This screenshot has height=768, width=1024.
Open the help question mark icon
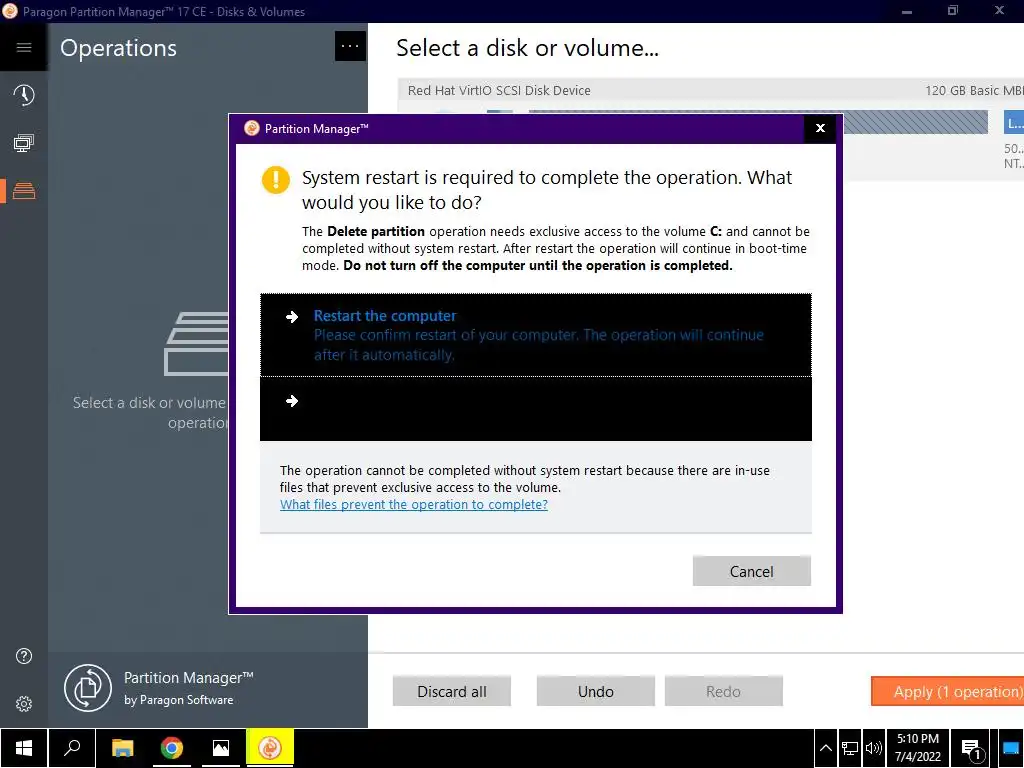point(24,656)
